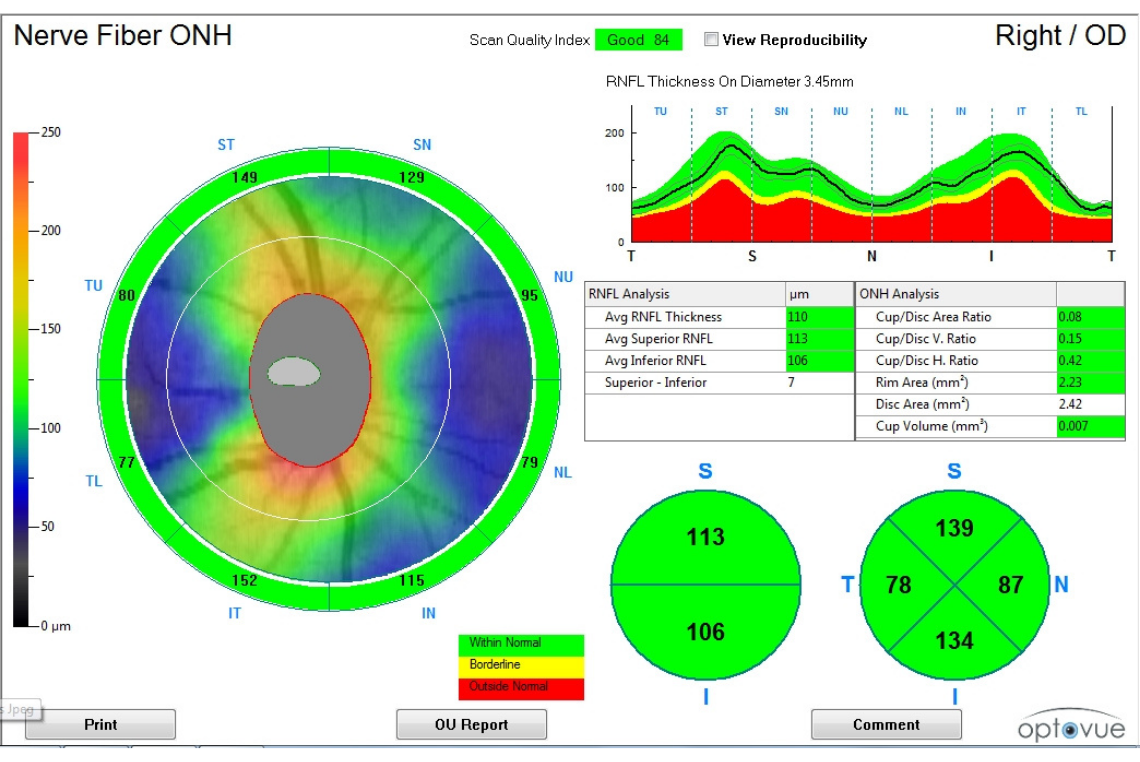Click the Cup/Disc Area Ratio value 0.08

coord(1091,317)
